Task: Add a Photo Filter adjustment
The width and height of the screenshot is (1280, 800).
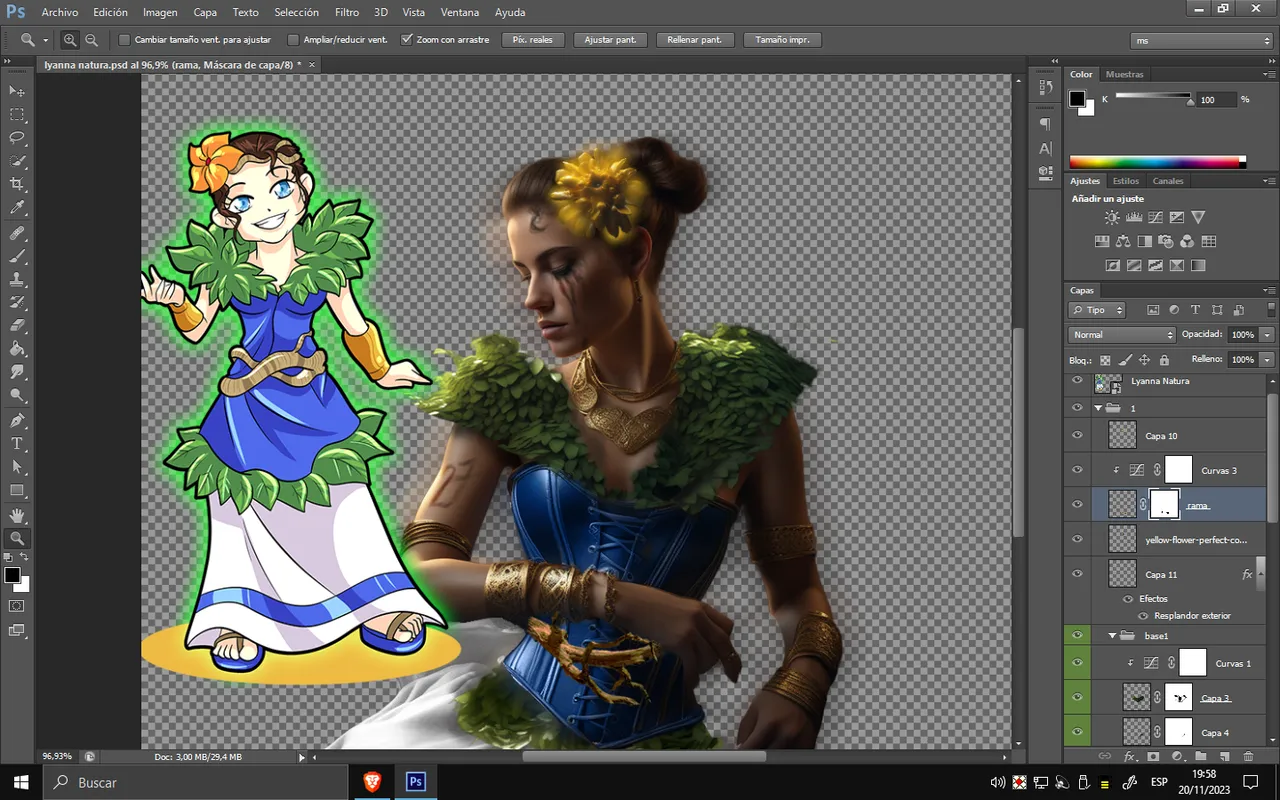Action: click(1166, 241)
